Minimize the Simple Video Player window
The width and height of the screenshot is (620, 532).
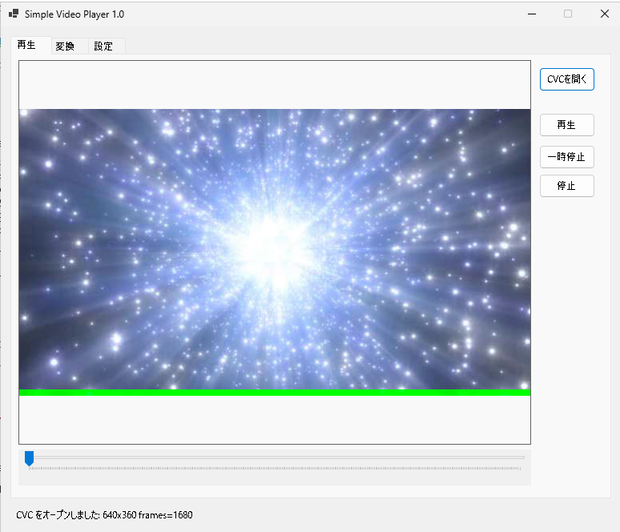pyautogui.click(x=532, y=14)
